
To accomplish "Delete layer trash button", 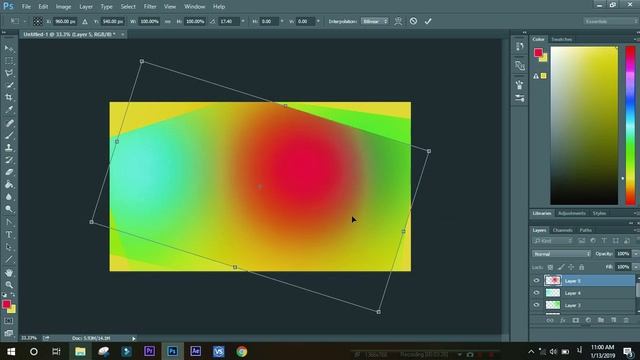I will (x=626, y=320).
